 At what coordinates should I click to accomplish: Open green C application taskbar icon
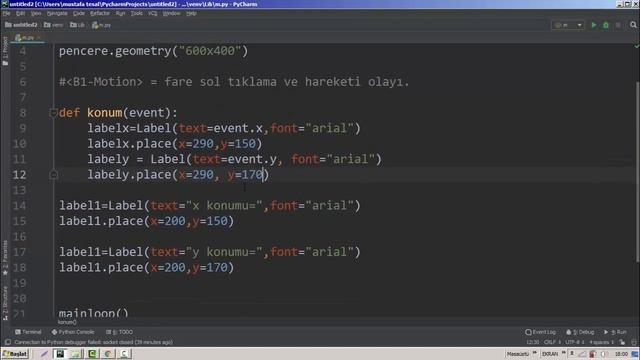click(92, 353)
